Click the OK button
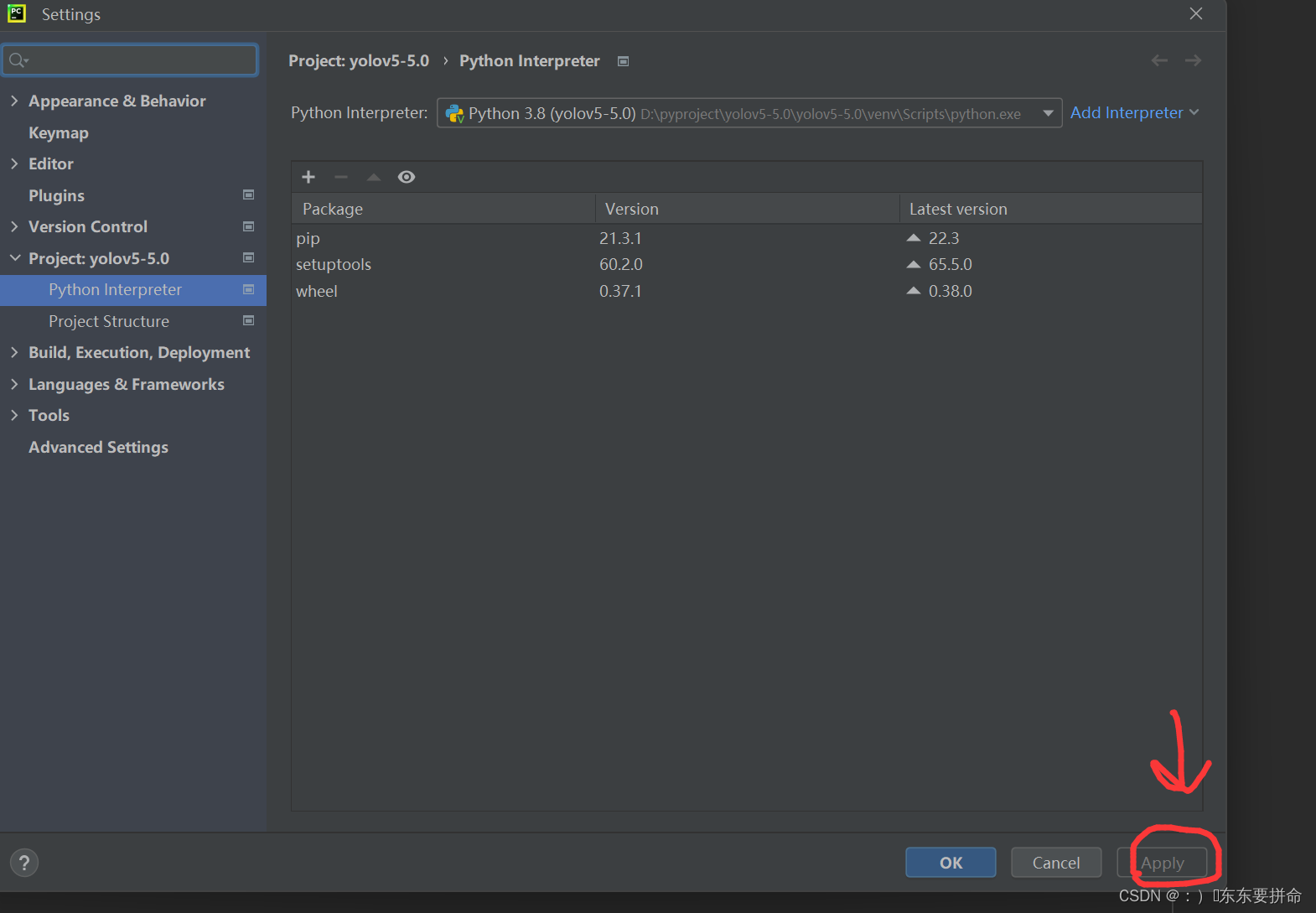Image resolution: width=1316 pixels, height=913 pixels. point(951,863)
